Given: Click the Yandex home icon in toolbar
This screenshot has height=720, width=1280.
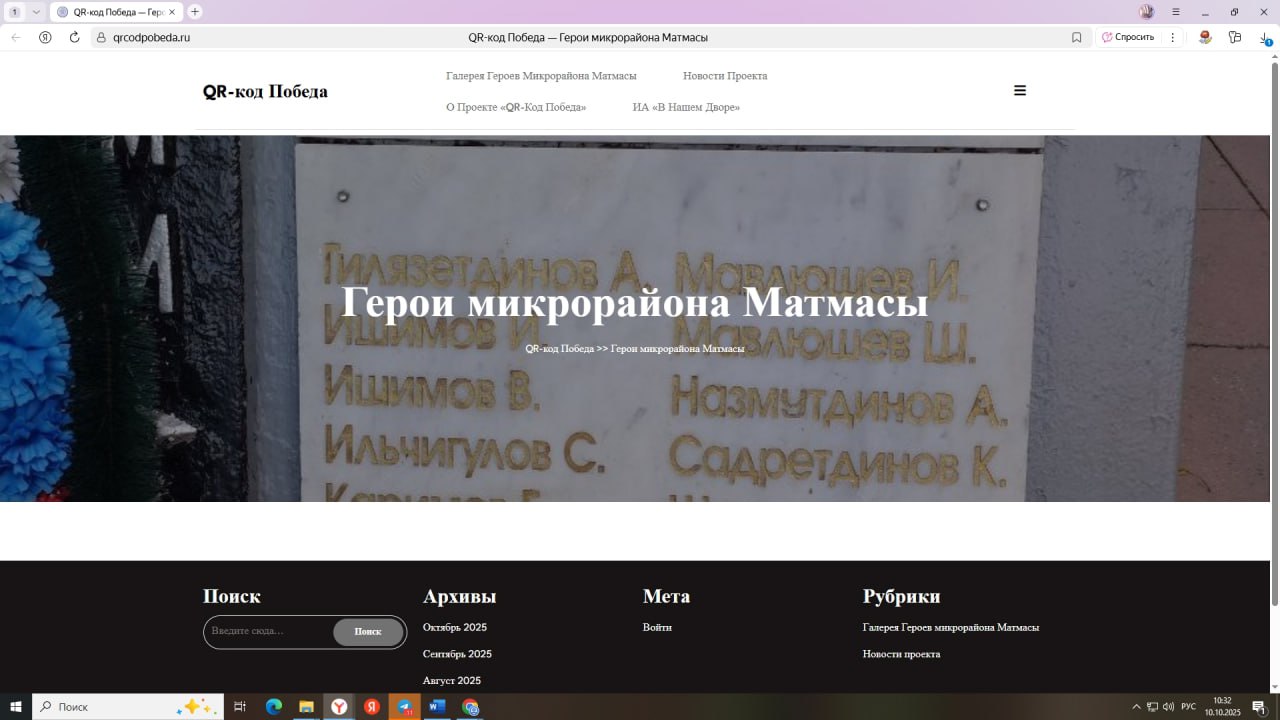Looking at the screenshot, I should [45, 37].
